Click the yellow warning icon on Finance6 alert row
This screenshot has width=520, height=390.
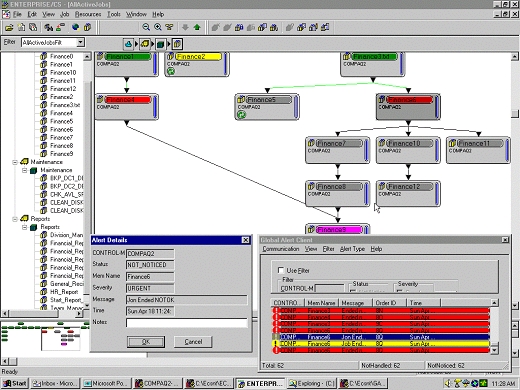pos(276,343)
